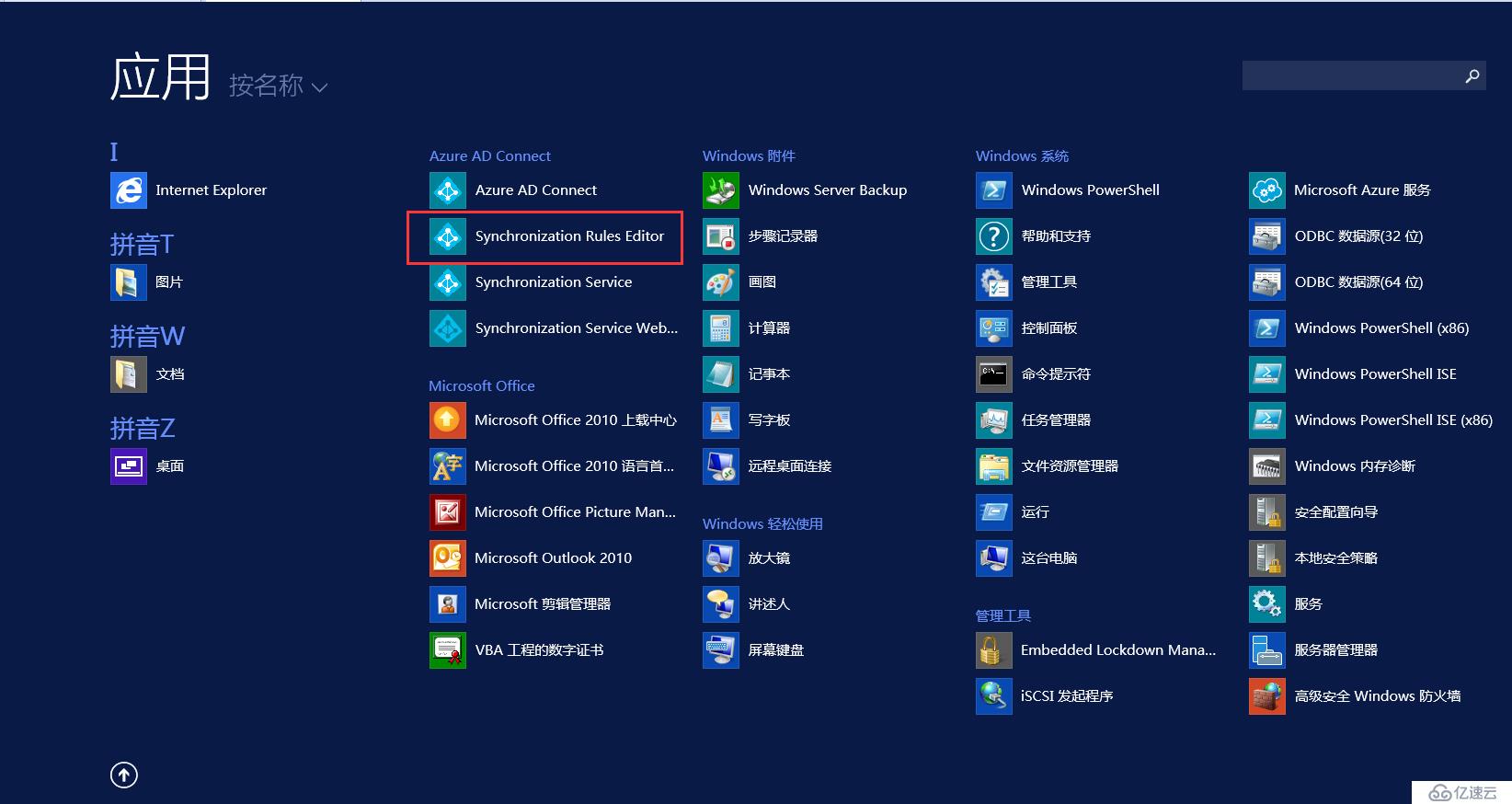Image resolution: width=1512 pixels, height=804 pixels.
Task: Select the Windows 附件 group header
Action: (x=749, y=156)
